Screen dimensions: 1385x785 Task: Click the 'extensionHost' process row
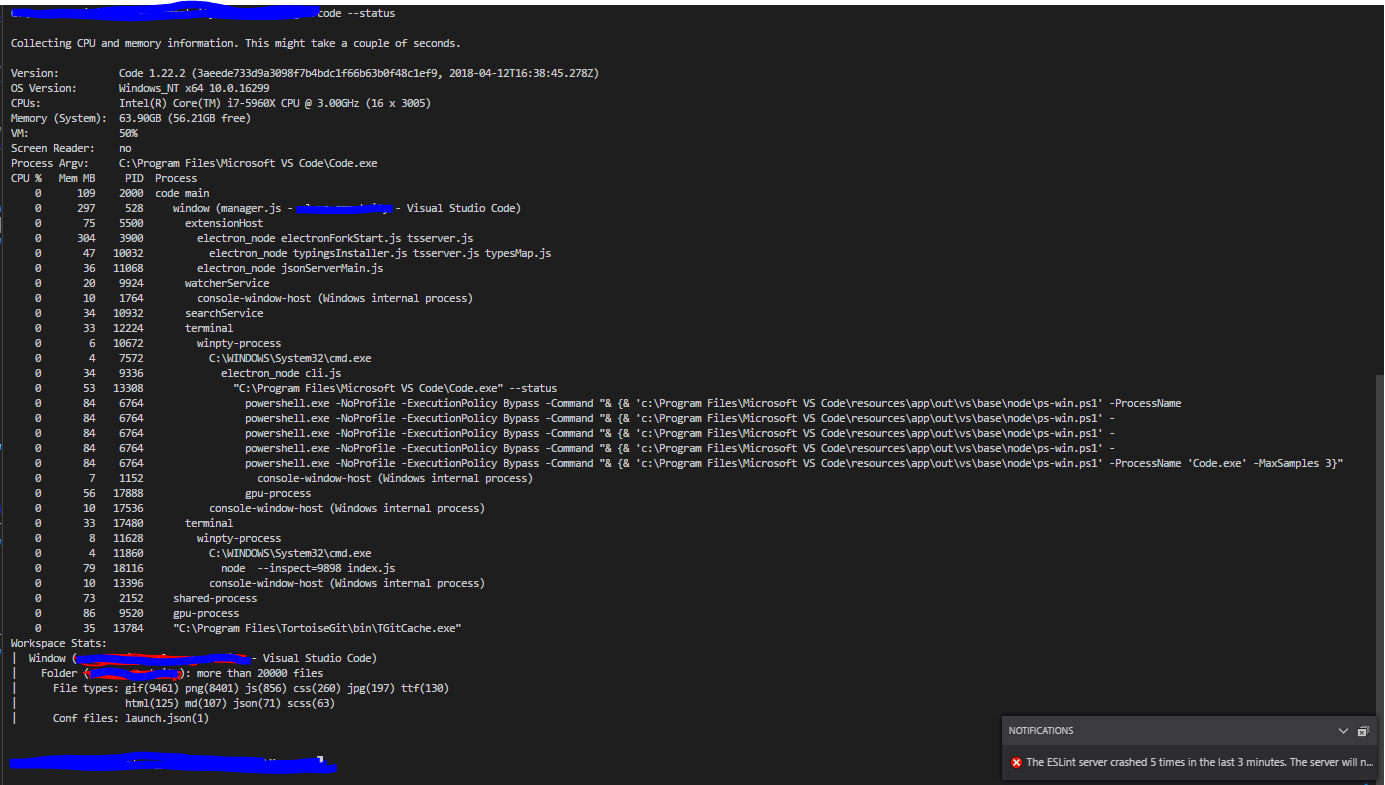tap(149, 224)
